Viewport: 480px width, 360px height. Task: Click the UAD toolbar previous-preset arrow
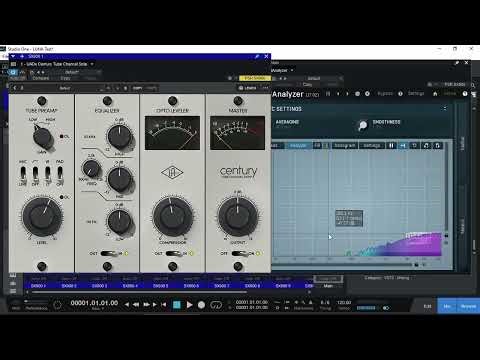click(x=15, y=88)
